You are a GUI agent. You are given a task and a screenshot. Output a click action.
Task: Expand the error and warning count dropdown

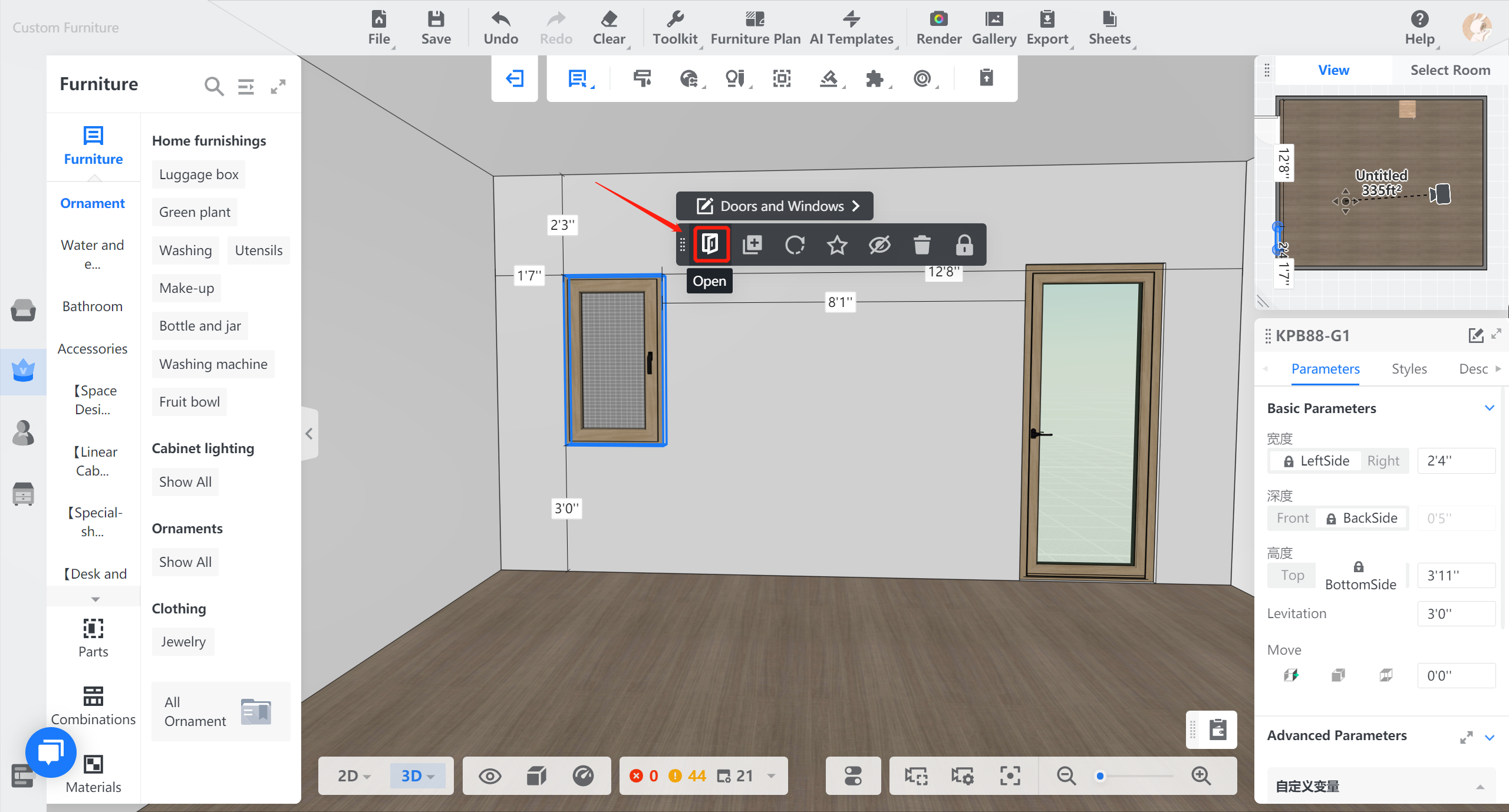click(x=771, y=776)
